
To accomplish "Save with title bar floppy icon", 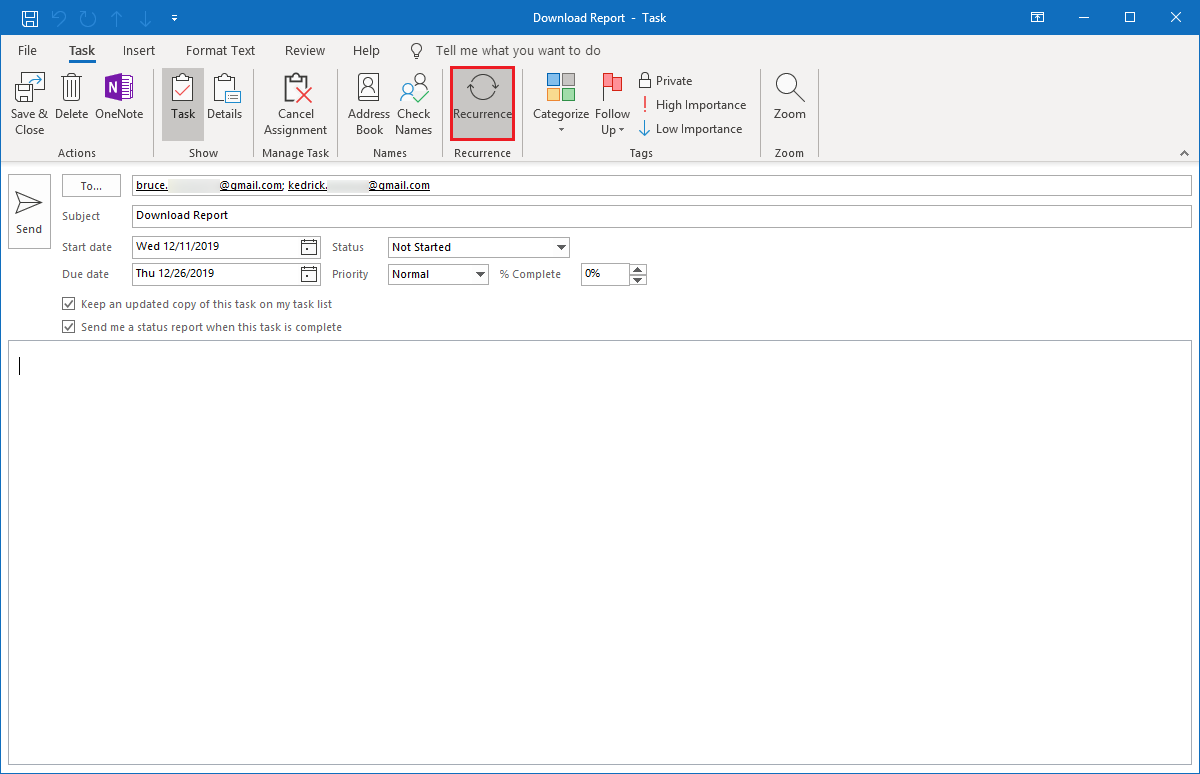I will pyautogui.click(x=30, y=18).
